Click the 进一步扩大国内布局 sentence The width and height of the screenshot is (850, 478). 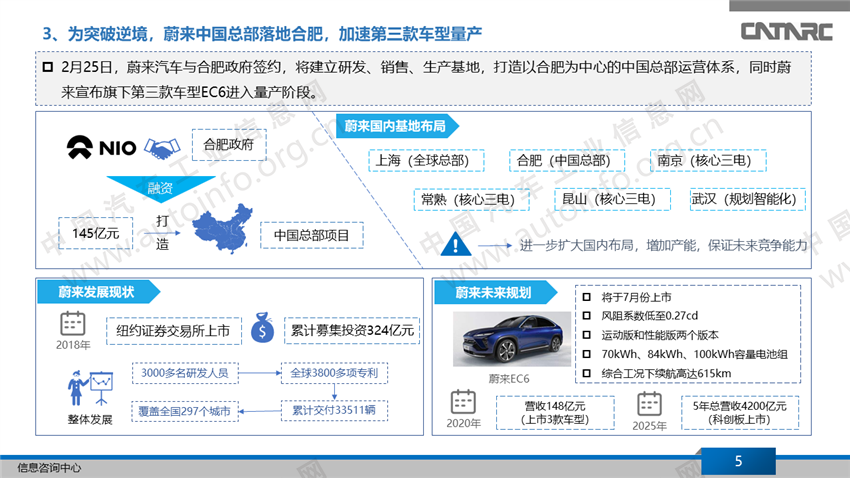pos(664,246)
